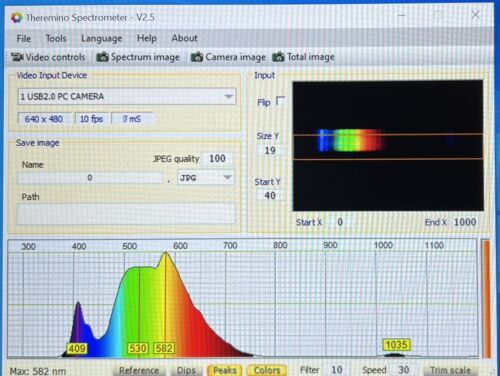Image resolution: width=500 pixels, height=376 pixels.
Task: Toggle the Peaks button off
Action: coord(225,370)
